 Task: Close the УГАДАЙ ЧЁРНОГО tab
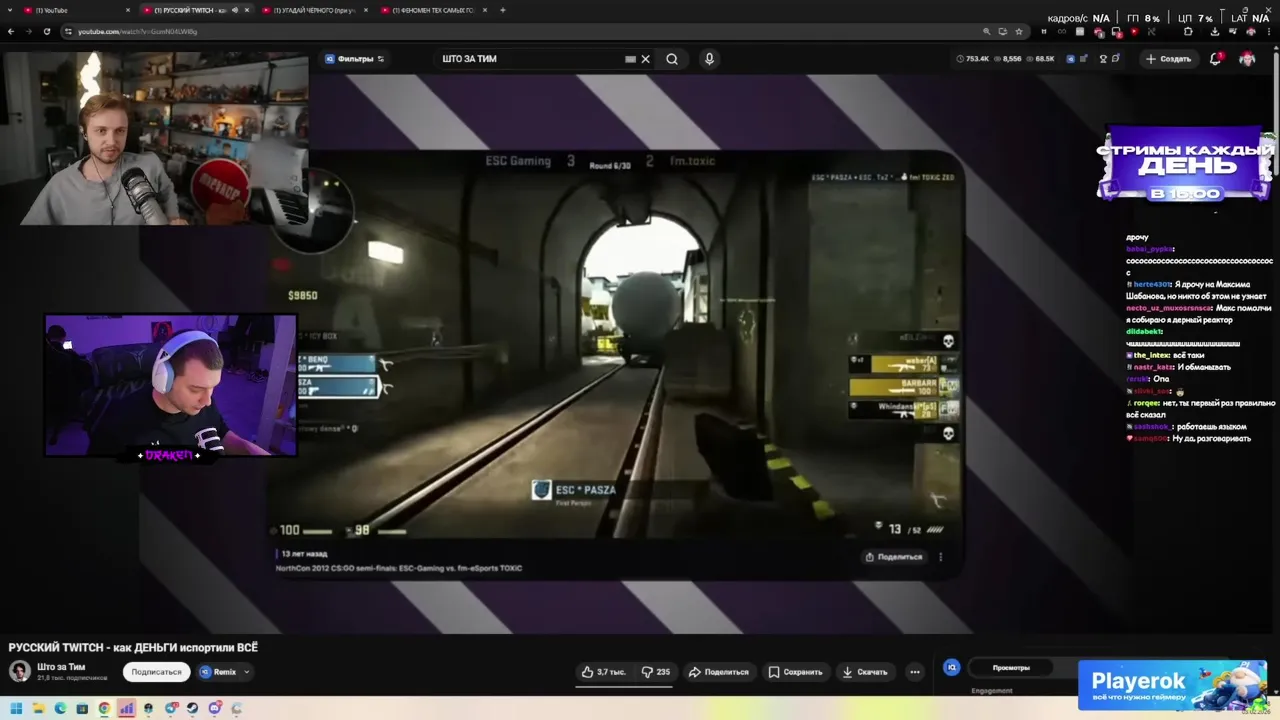364,10
